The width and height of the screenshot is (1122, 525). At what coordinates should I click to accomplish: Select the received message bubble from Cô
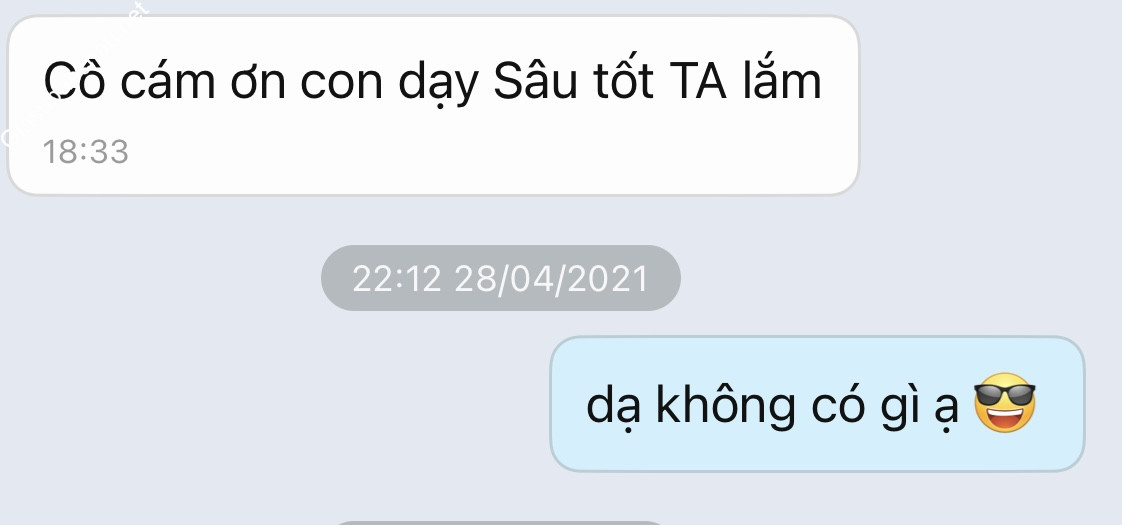click(433, 105)
